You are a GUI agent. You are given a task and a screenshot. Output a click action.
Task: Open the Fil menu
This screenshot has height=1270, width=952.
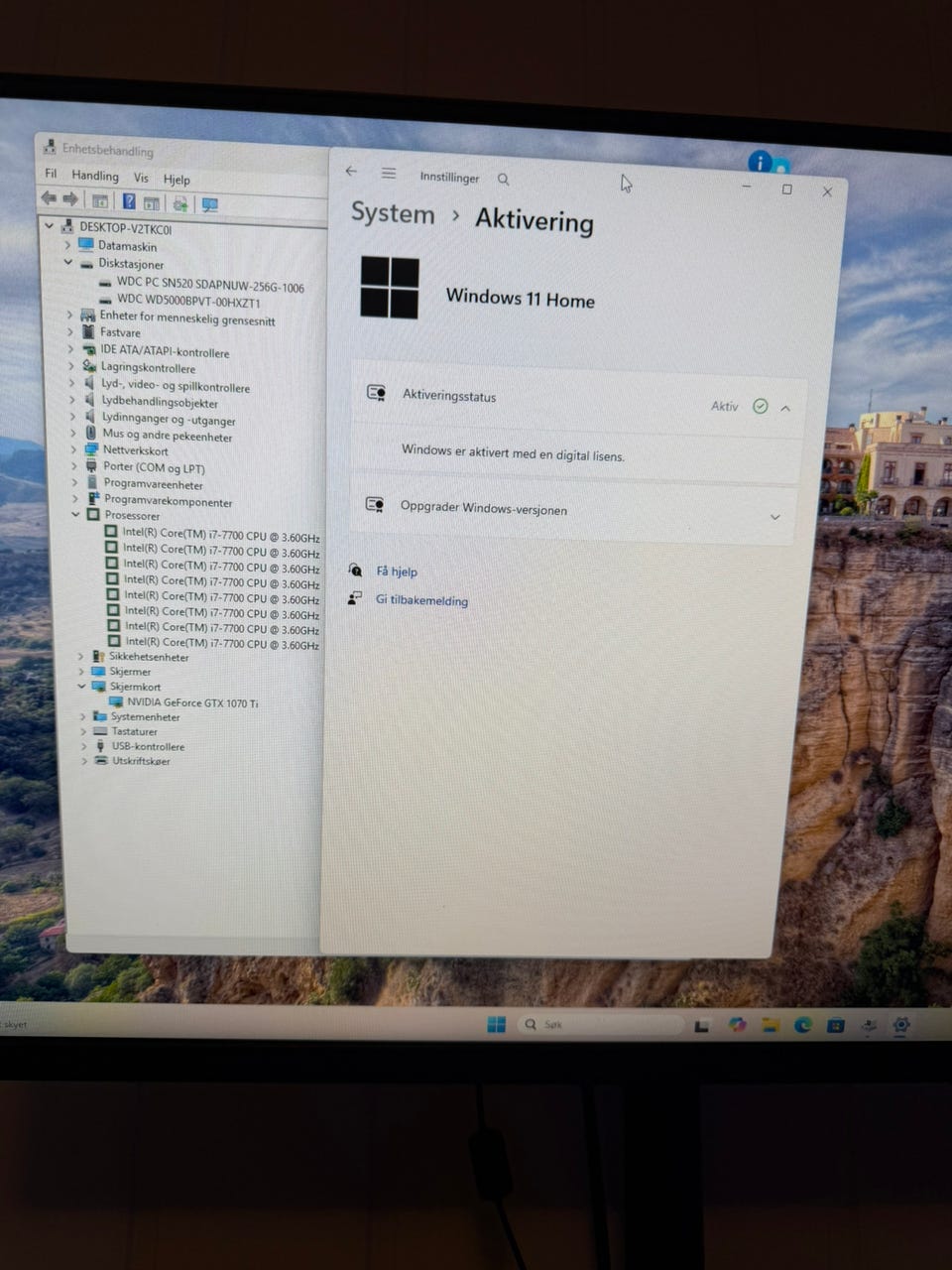point(51,174)
